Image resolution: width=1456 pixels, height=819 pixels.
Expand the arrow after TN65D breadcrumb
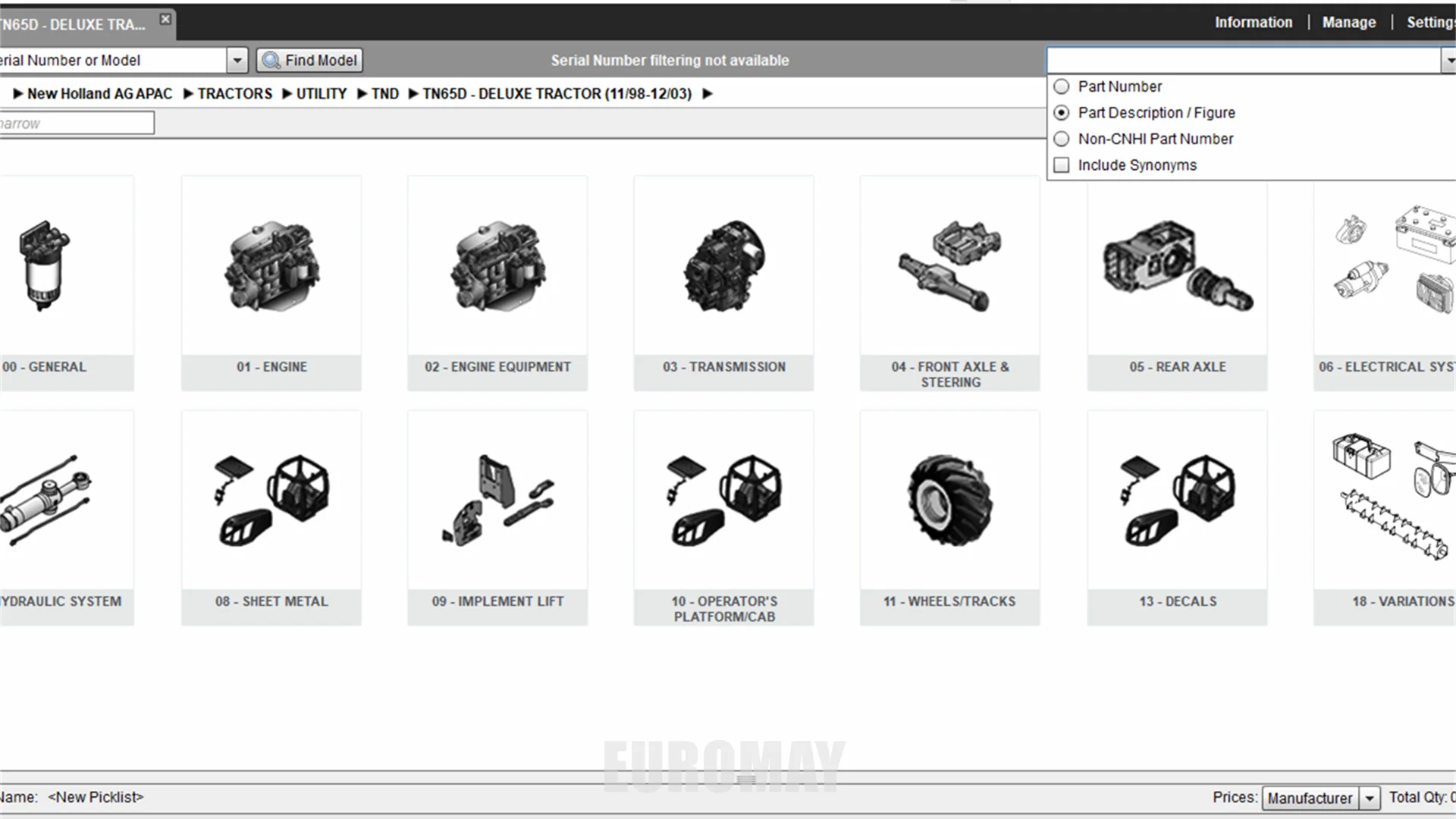click(x=707, y=94)
